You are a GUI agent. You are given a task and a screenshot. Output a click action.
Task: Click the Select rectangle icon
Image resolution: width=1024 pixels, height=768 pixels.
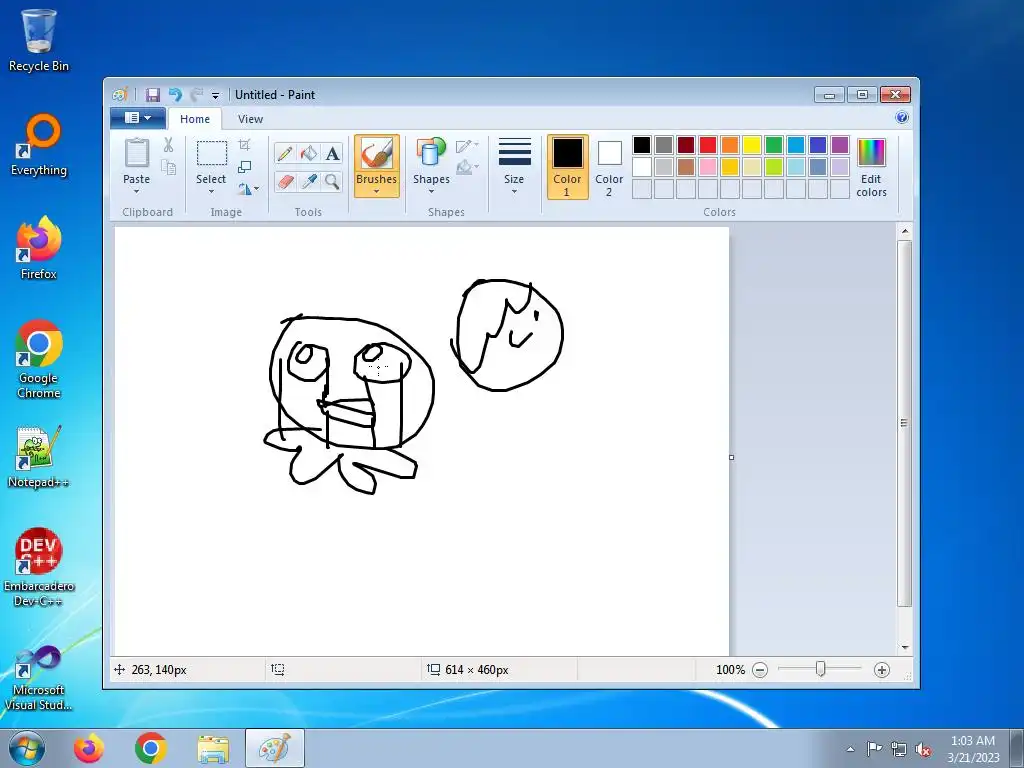[x=212, y=153]
